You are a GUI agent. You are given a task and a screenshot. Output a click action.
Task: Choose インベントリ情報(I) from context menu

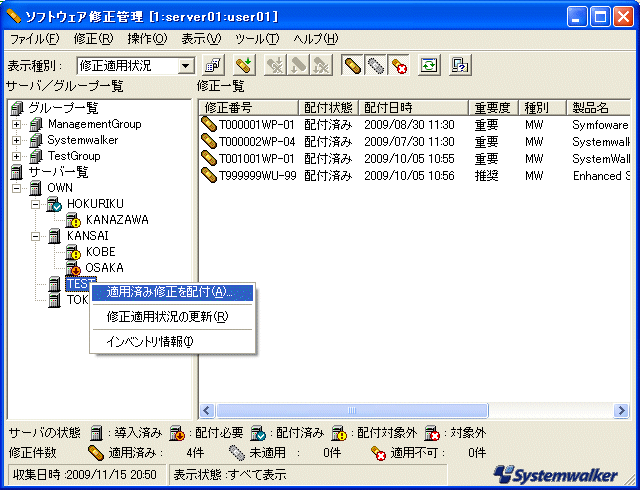point(172,341)
